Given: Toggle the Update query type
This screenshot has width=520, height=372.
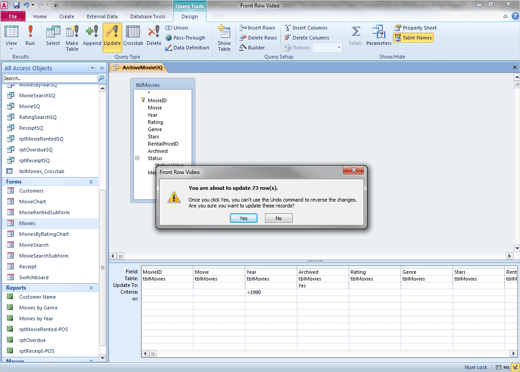Looking at the screenshot, I should [x=112, y=37].
